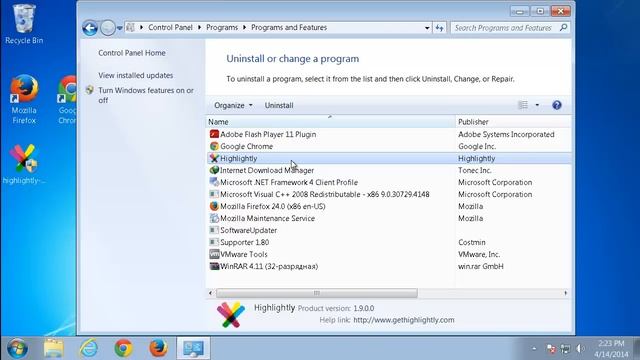640x360 pixels.
Task: Change view using the view icon
Action: (523, 105)
